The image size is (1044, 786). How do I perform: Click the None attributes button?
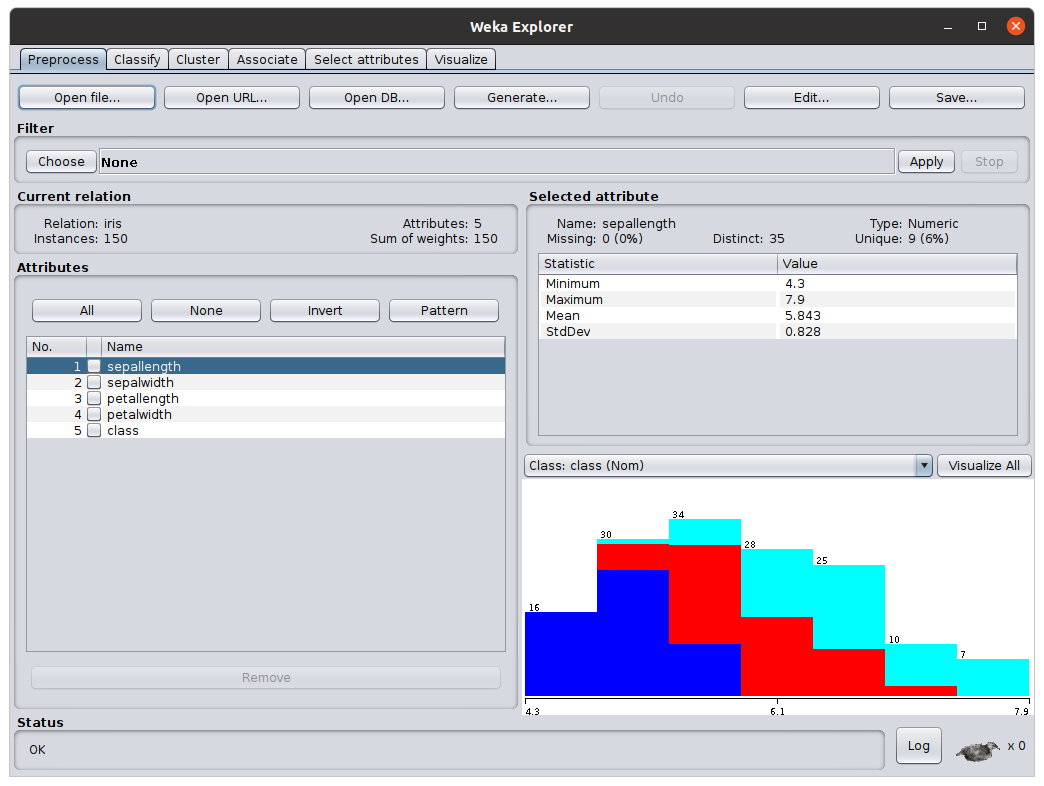pos(206,311)
